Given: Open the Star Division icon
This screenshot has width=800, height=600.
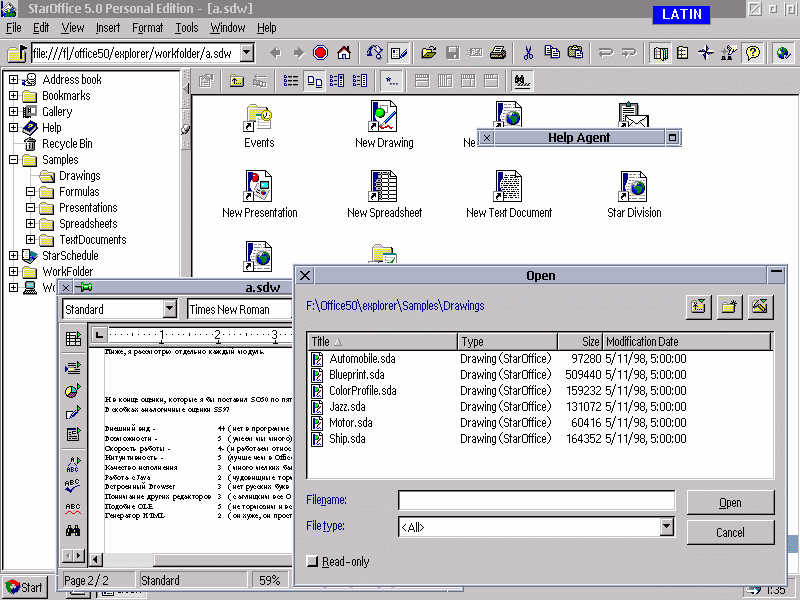Looking at the screenshot, I should coord(634,194).
